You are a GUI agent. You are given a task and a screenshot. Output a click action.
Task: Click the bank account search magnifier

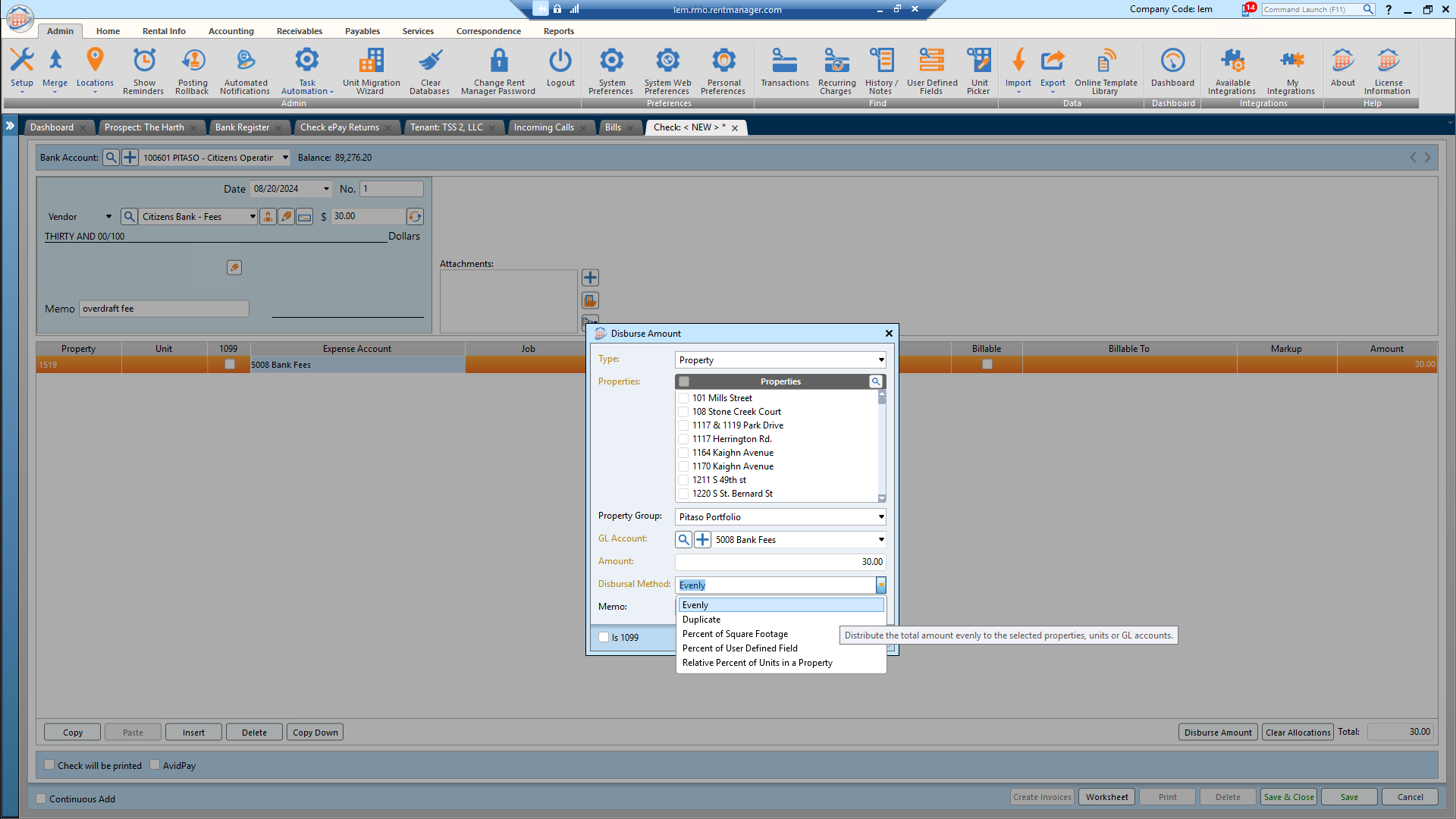[x=111, y=158]
